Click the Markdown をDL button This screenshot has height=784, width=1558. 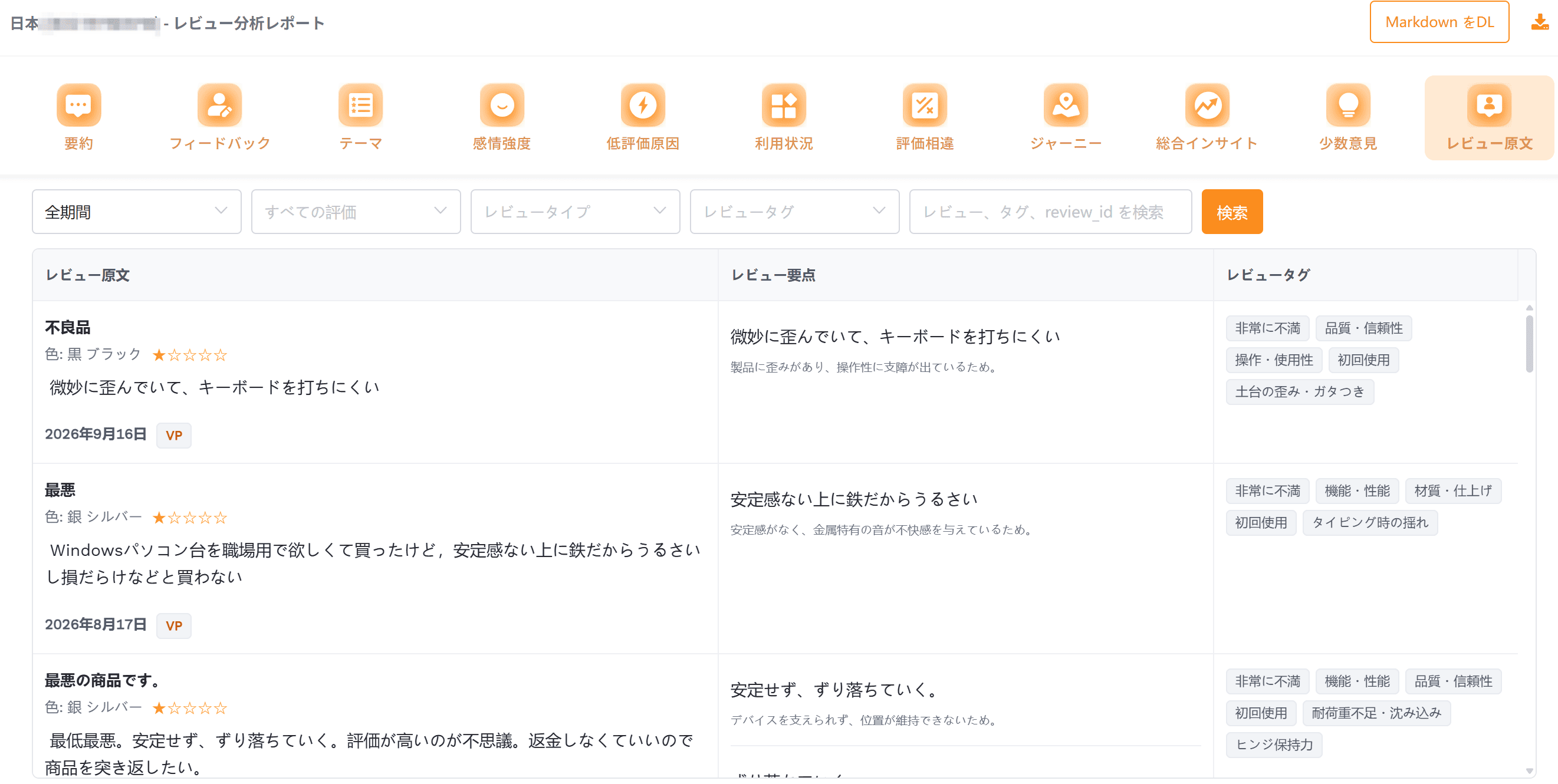[1439, 22]
